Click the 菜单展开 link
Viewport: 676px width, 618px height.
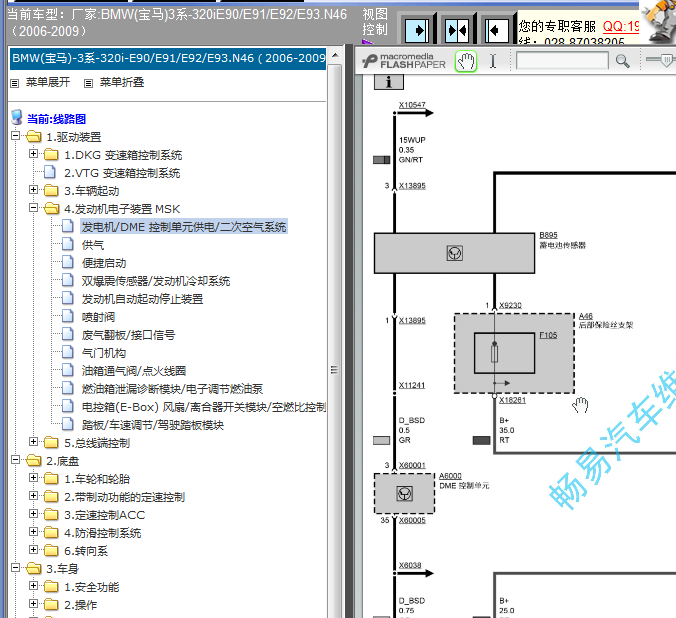(48, 82)
